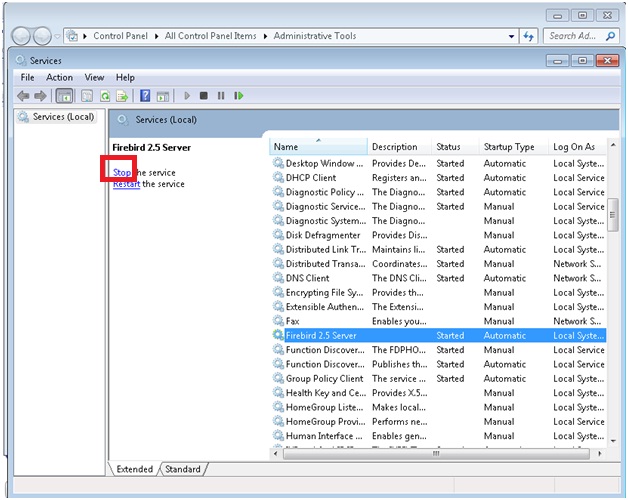This screenshot has height=500, width=628.
Task: Open the address bar history dropdown
Action: point(511,36)
